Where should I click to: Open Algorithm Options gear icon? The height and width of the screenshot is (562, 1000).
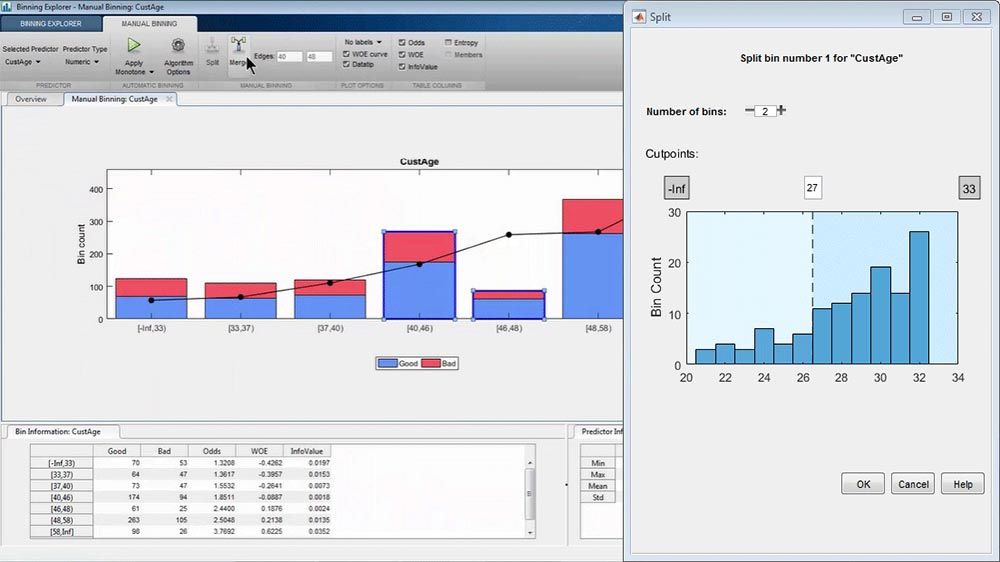pyautogui.click(x=178, y=45)
